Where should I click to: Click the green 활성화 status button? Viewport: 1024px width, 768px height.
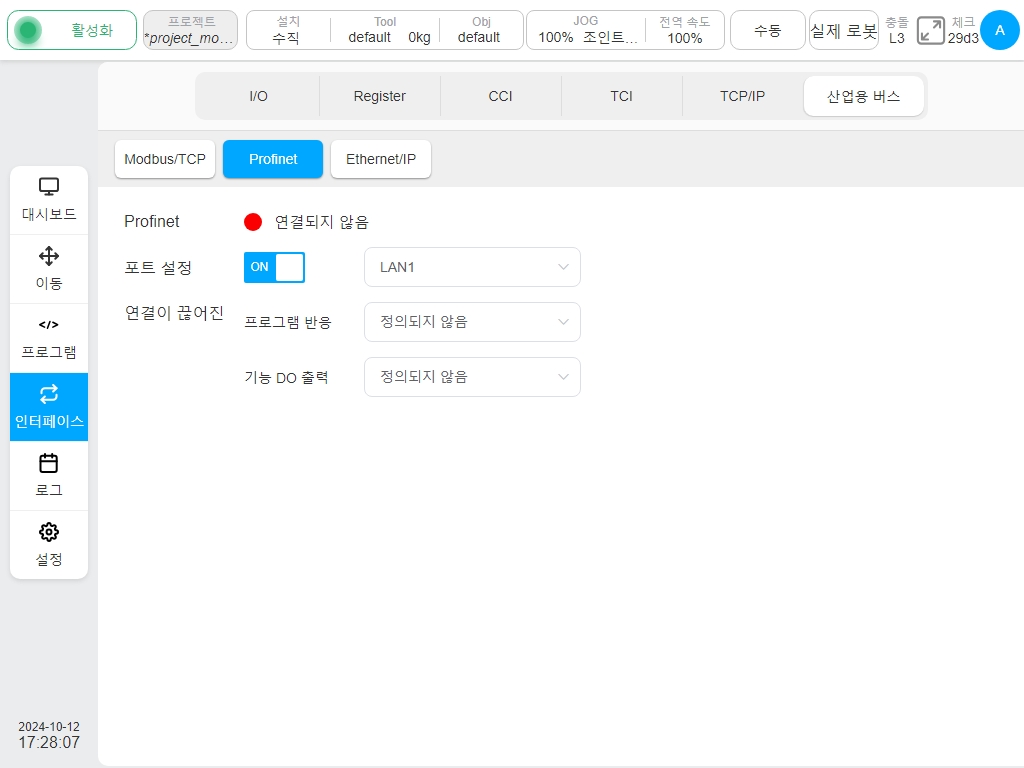pos(72,30)
